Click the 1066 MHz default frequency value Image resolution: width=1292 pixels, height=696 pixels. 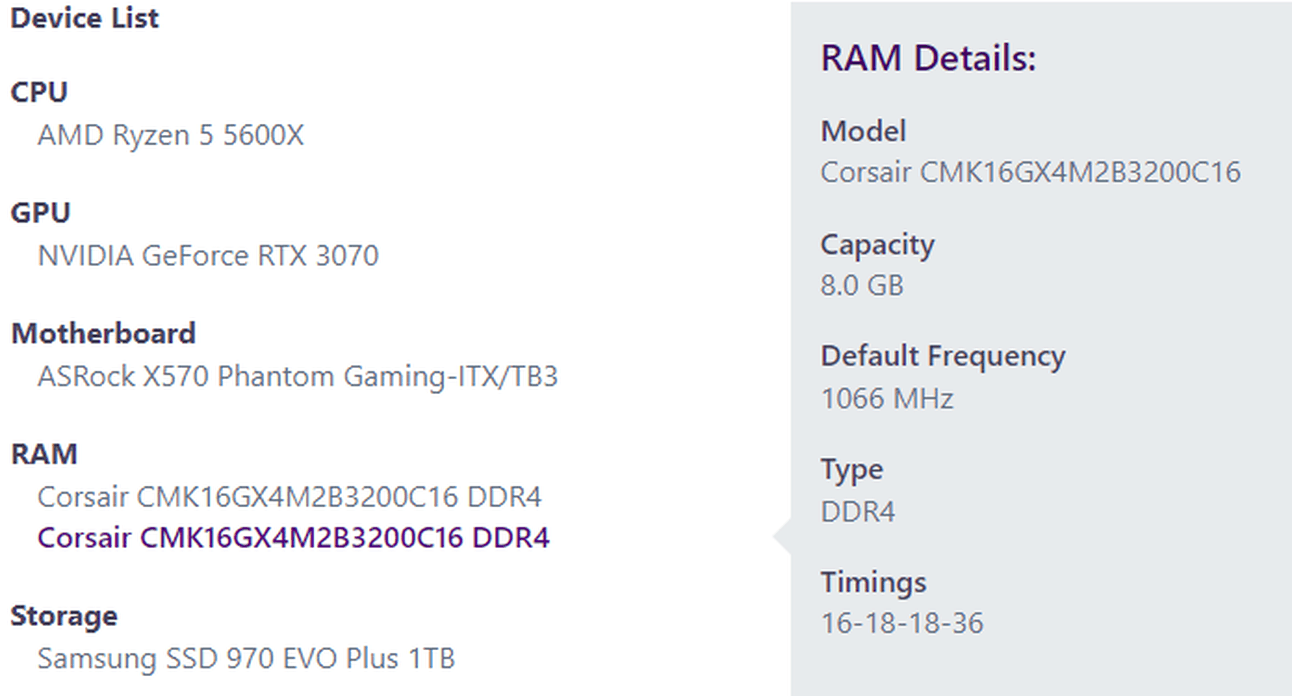tap(887, 399)
